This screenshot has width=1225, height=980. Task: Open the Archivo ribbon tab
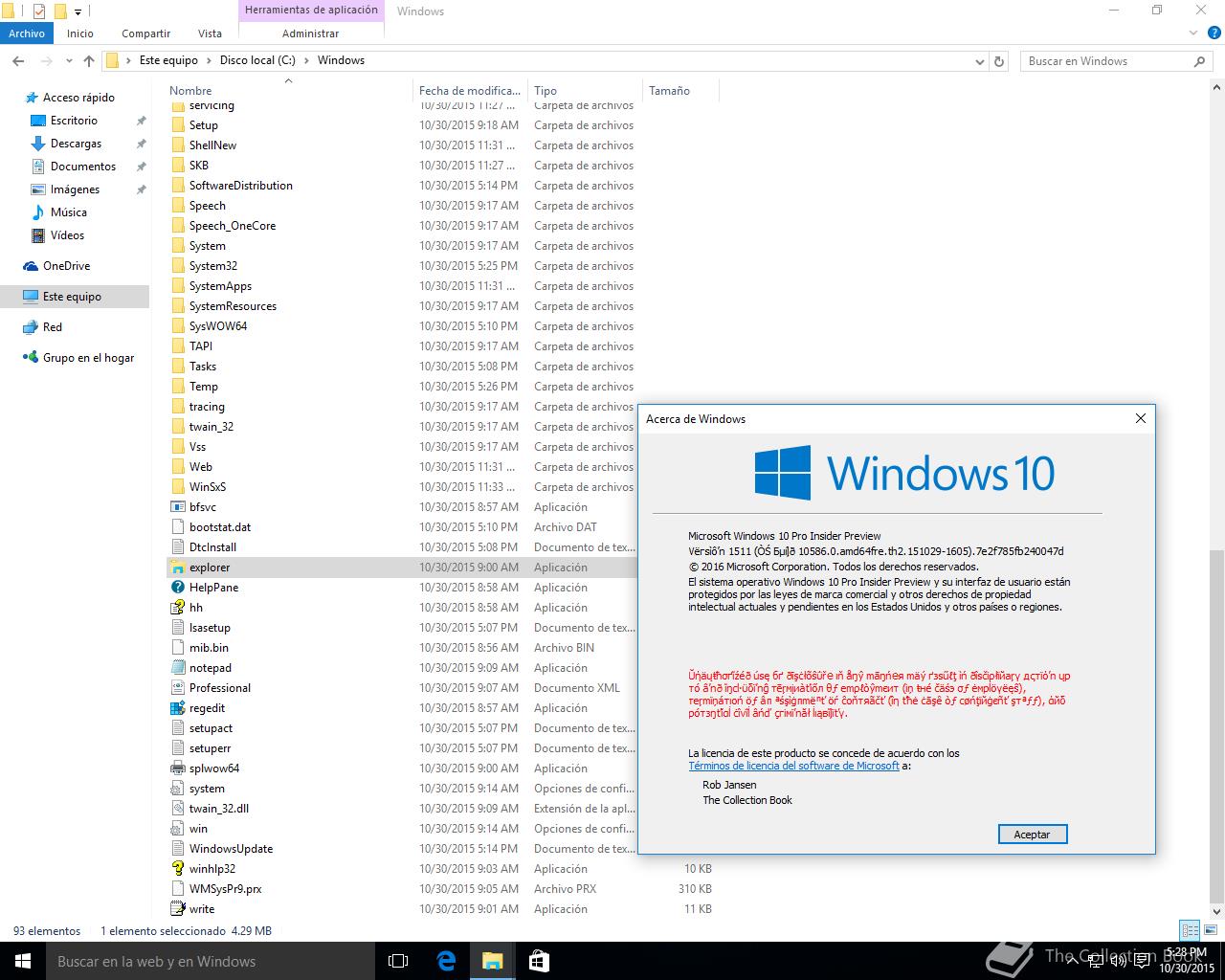tap(27, 33)
